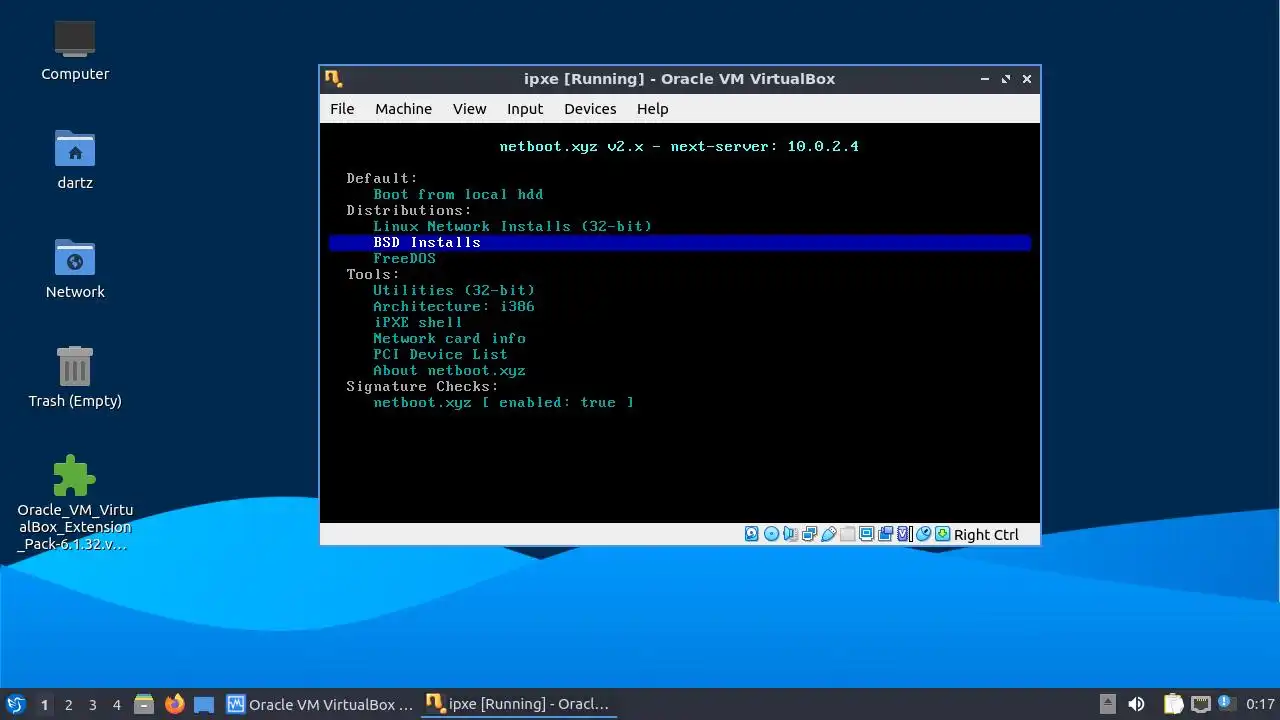
Task: Click the show desktop panel icon
Action: tap(204, 704)
